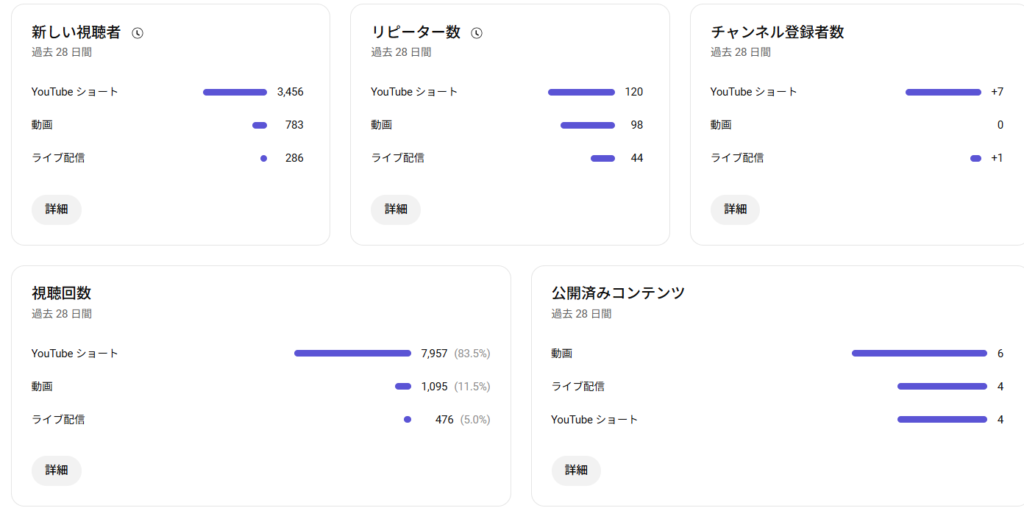Click 動画 bar in 視聴回数 card

pos(403,386)
